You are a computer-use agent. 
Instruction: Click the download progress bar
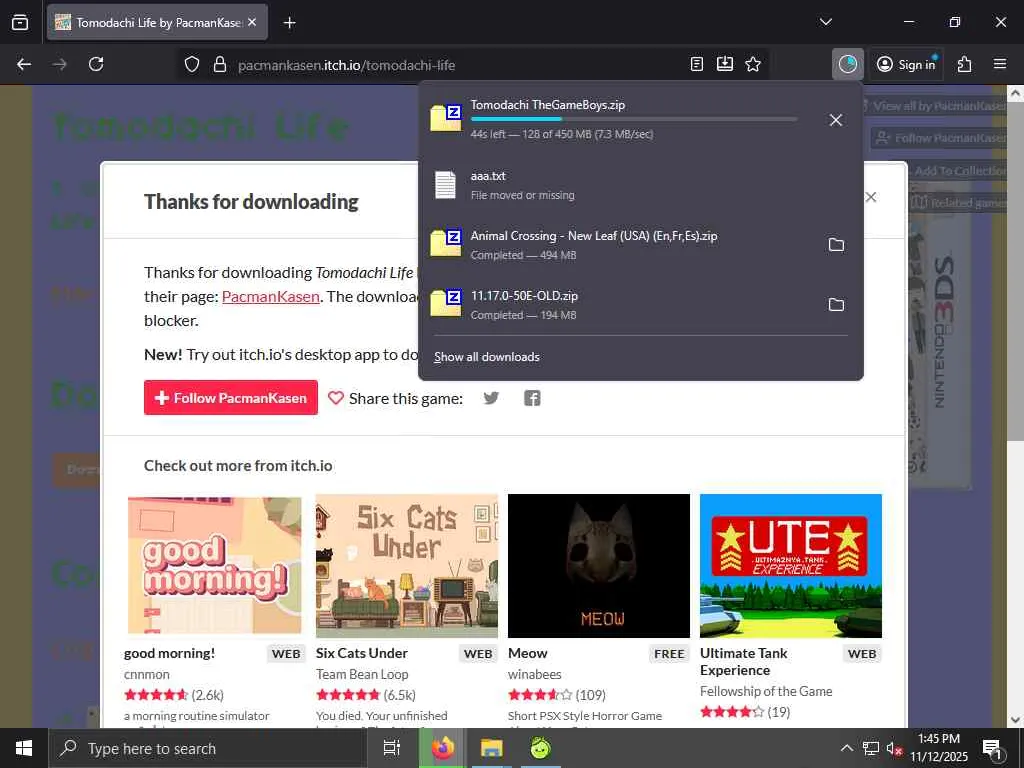click(x=633, y=120)
